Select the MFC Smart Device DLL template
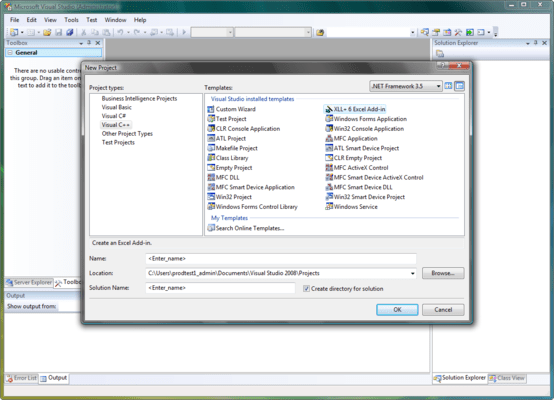This screenshot has width=554, height=400. click(359, 187)
